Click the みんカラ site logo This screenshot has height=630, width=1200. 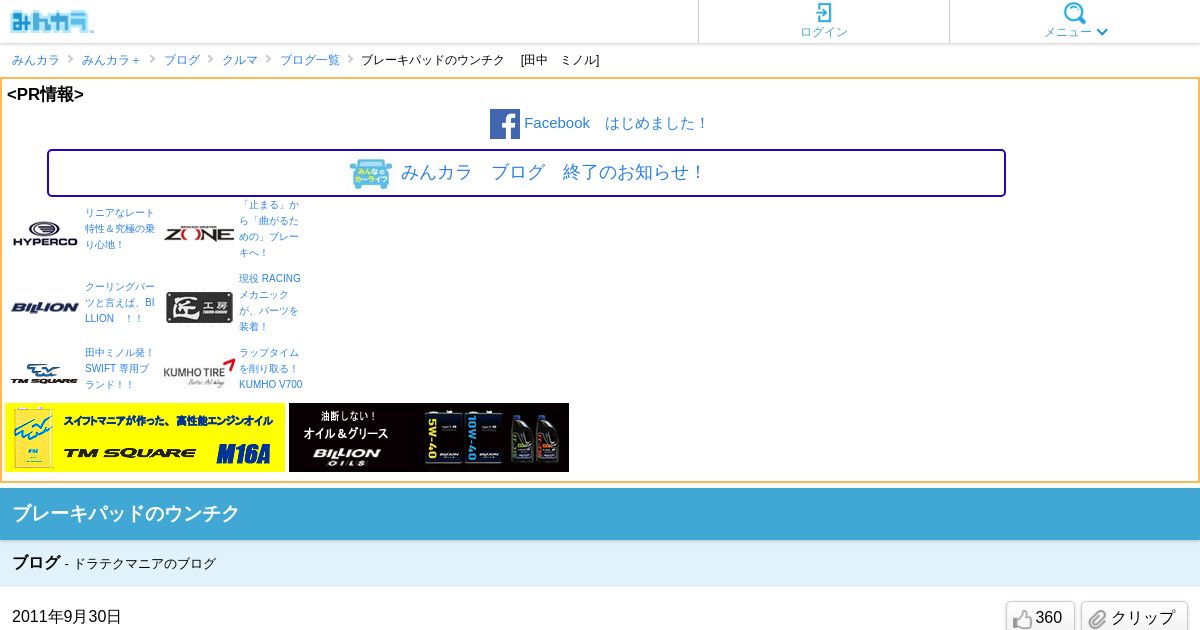[x=52, y=21]
